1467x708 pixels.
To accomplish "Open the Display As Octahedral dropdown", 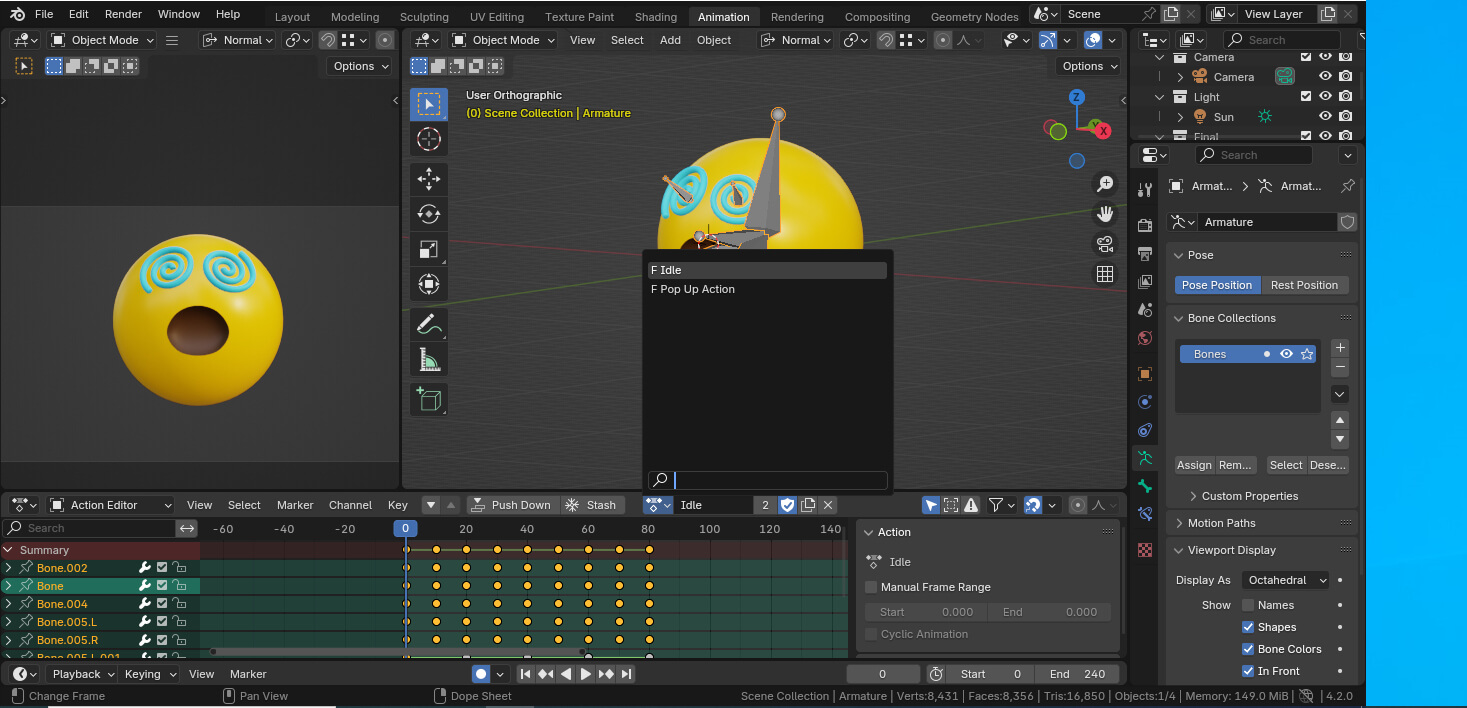I will pos(1286,580).
